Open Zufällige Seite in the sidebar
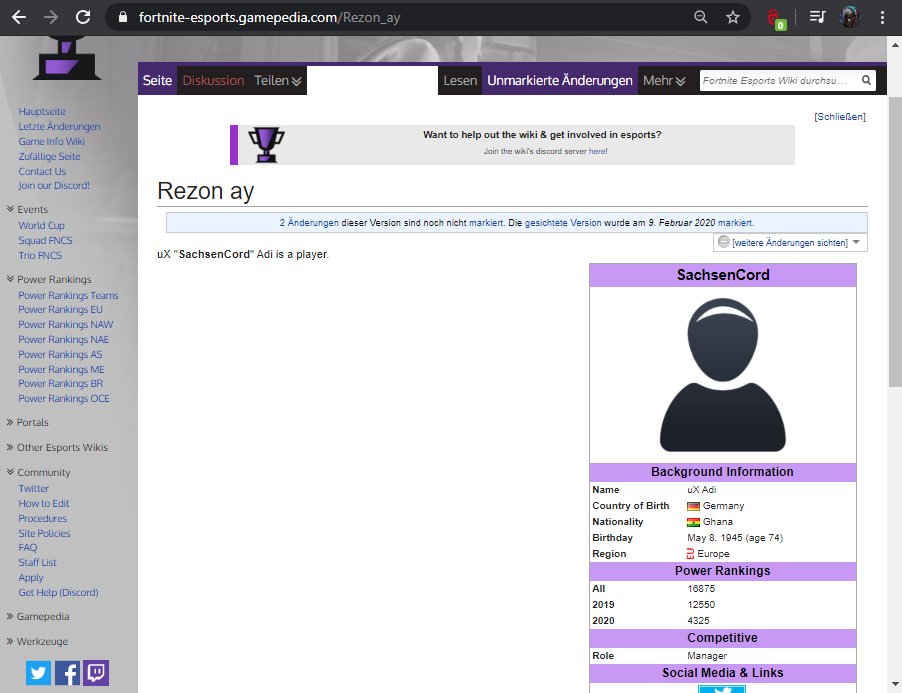This screenshot has width=902, height=693. tap(49, 156)
